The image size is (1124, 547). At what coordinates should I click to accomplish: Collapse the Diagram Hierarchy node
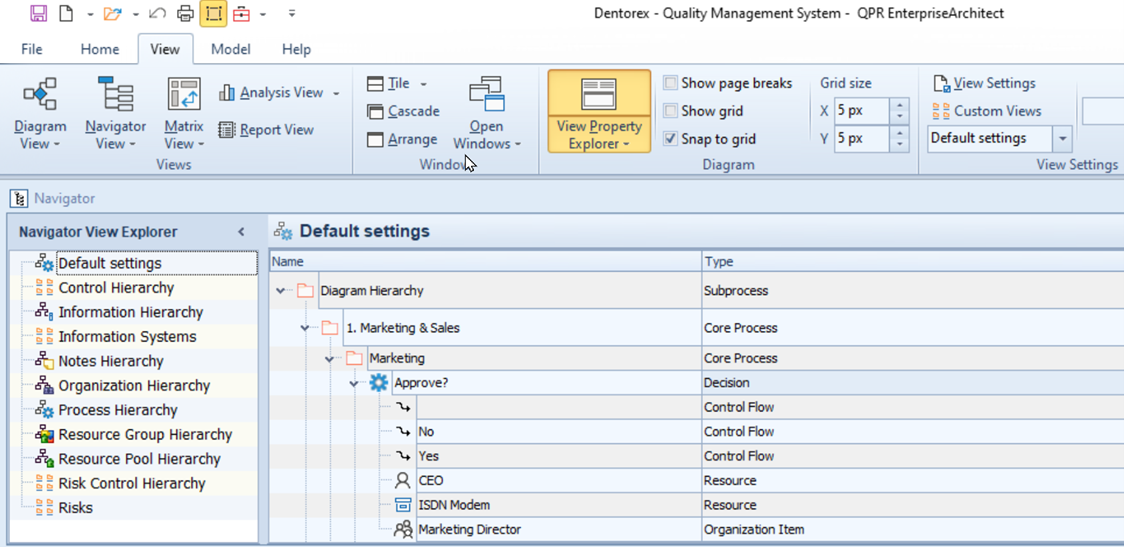pyautogui.click(x=281, y=291)
